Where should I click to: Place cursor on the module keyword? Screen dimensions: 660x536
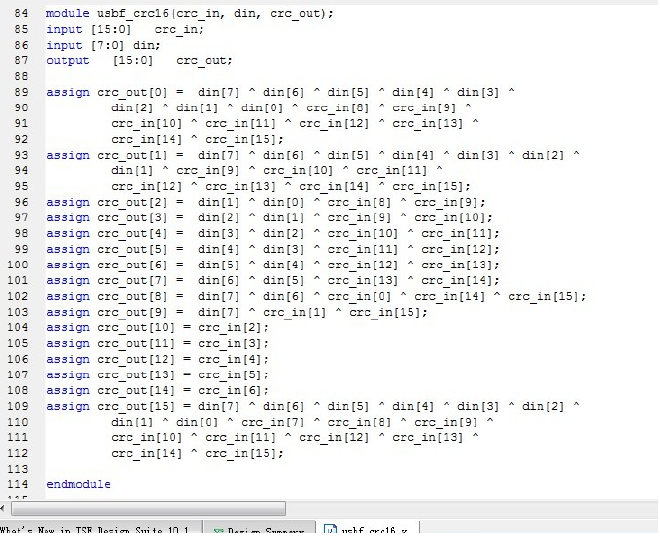click(x=67, y=14)
